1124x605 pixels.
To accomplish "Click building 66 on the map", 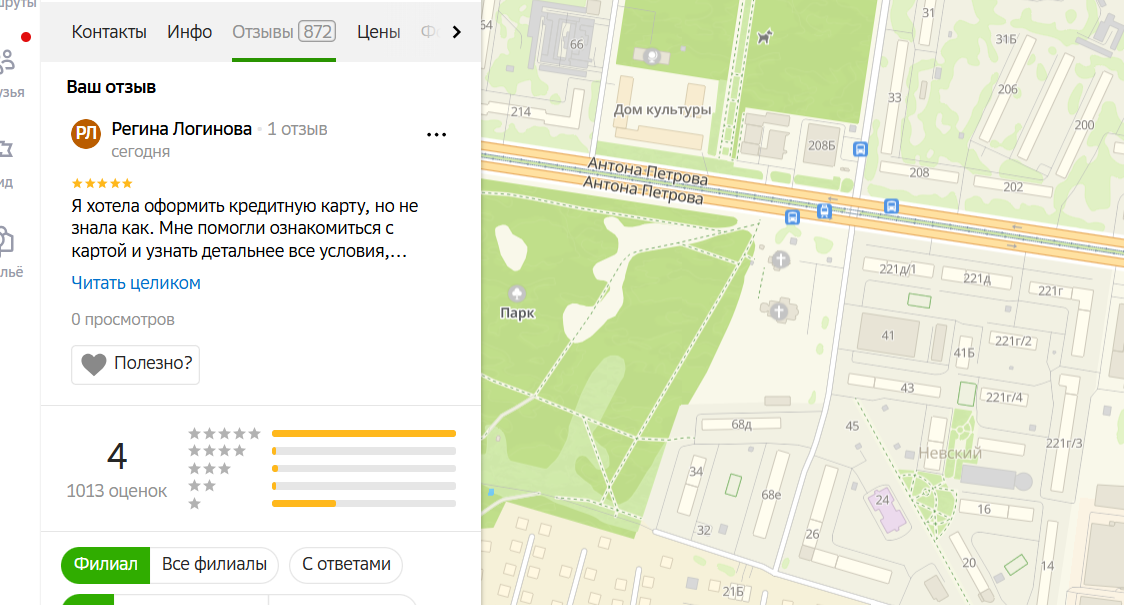I will [x=577, y=44].
